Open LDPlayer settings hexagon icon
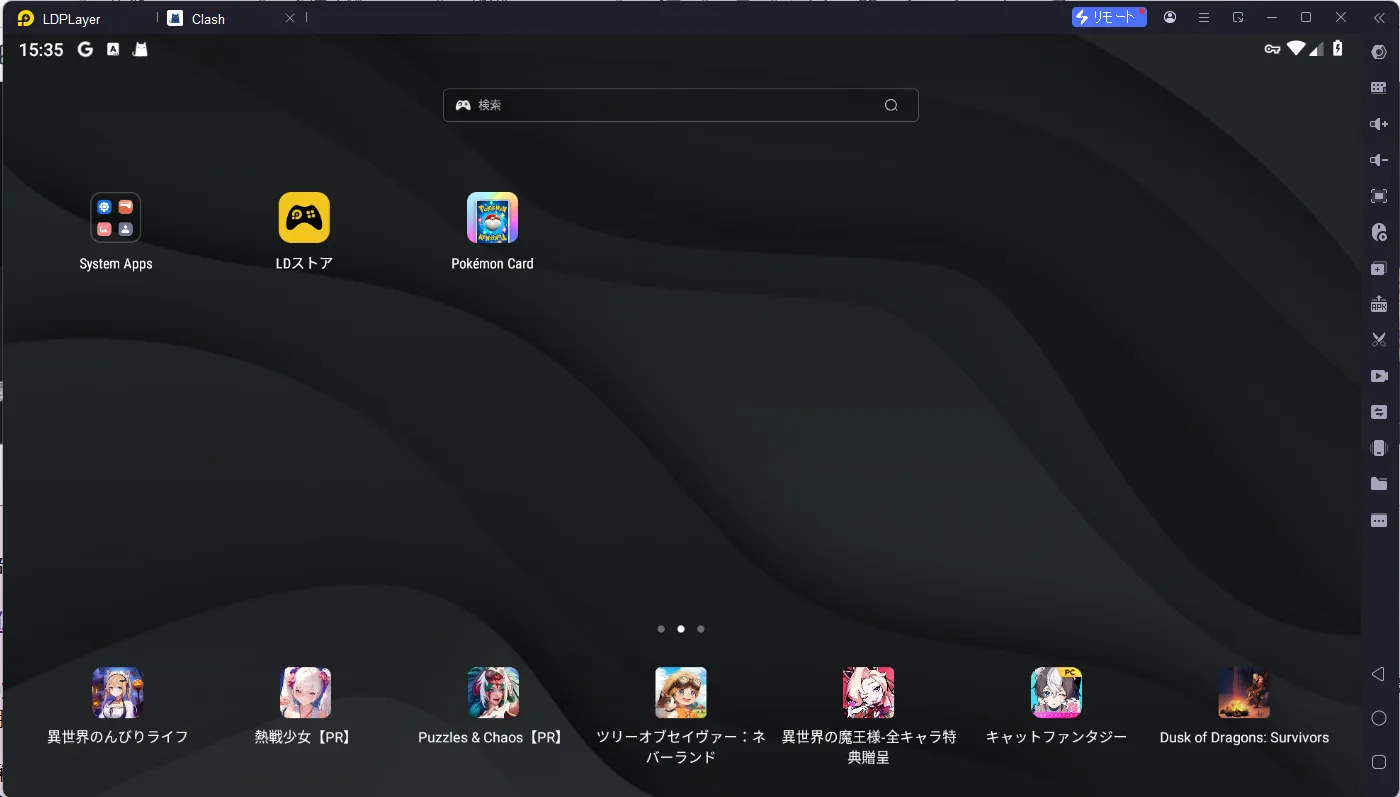The height and width of the screenshot is (797, 1400). click(x=1379, y=52)
